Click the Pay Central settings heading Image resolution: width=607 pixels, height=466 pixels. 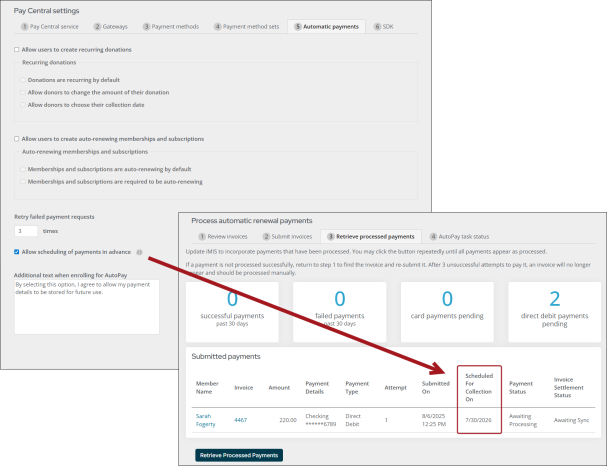[x=46, y=11]
